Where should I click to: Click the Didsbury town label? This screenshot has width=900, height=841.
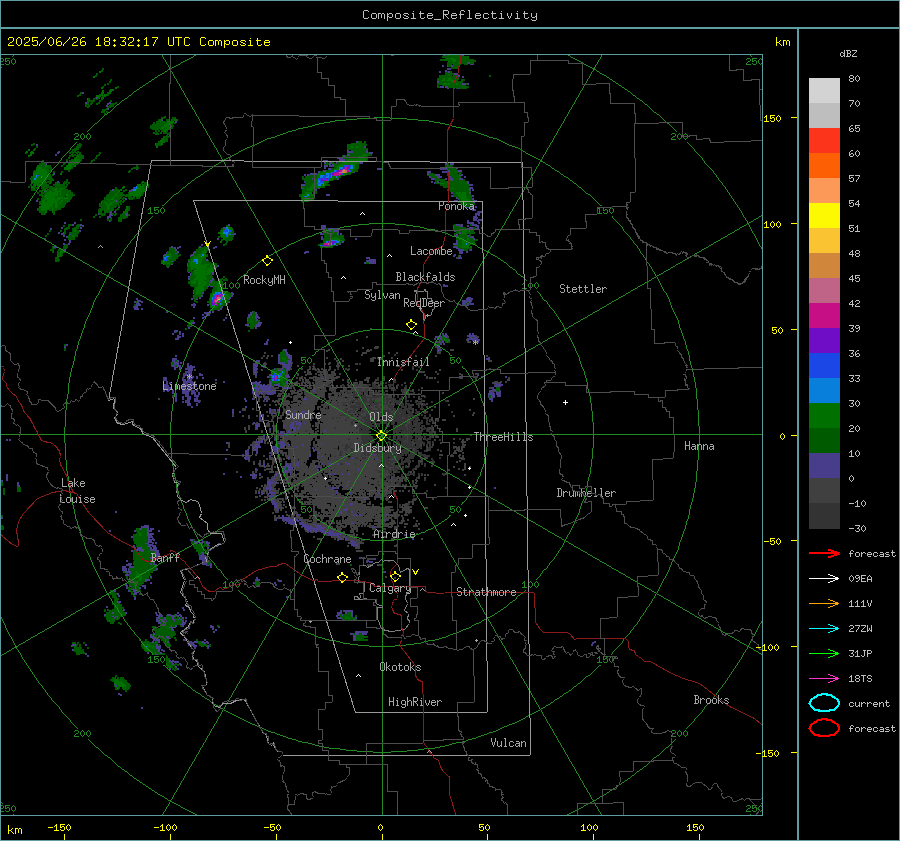pyautogui.click(x=377, y=448)
